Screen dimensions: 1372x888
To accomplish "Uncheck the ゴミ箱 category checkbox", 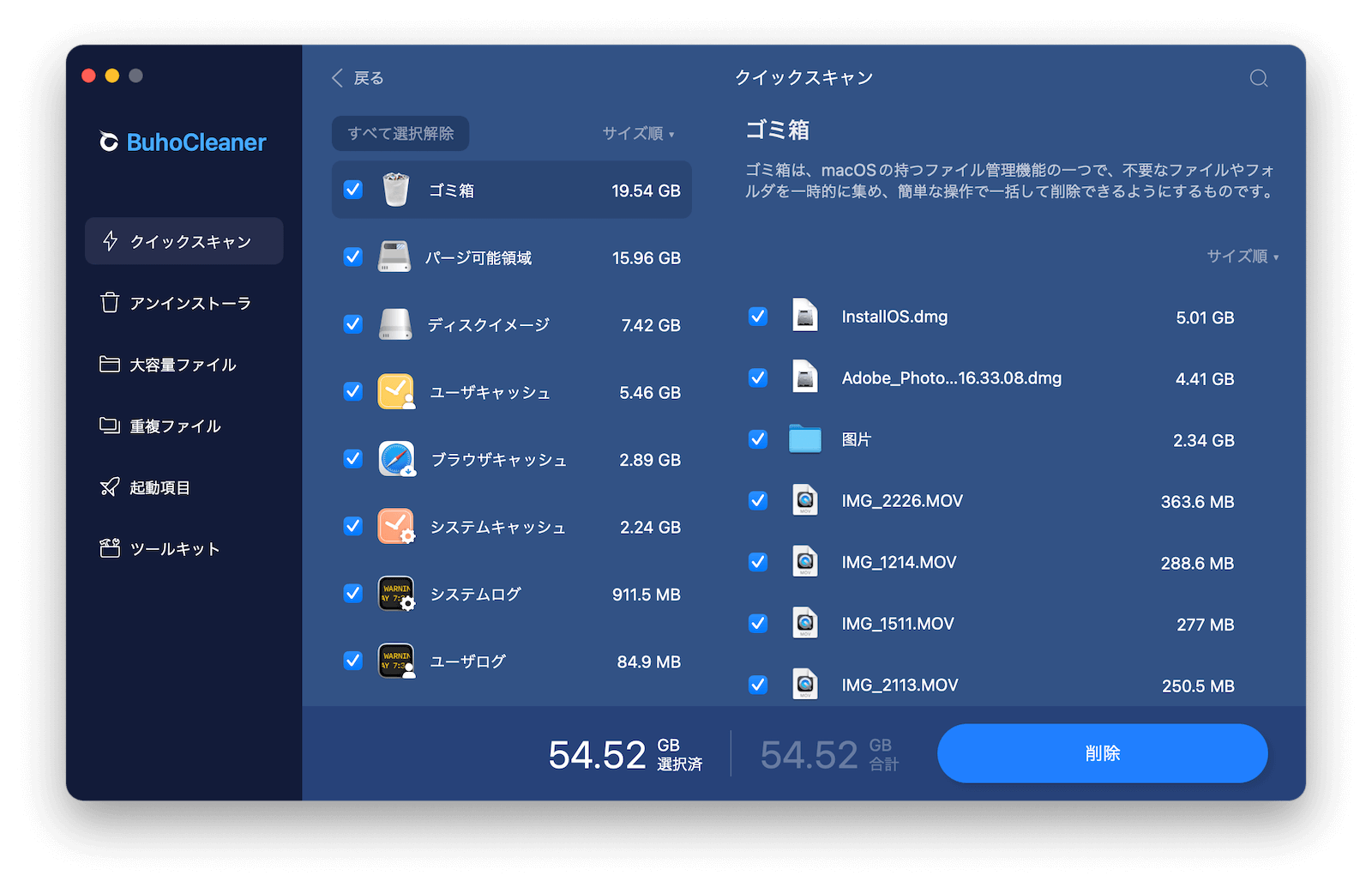I will click(x=353, y=189).
